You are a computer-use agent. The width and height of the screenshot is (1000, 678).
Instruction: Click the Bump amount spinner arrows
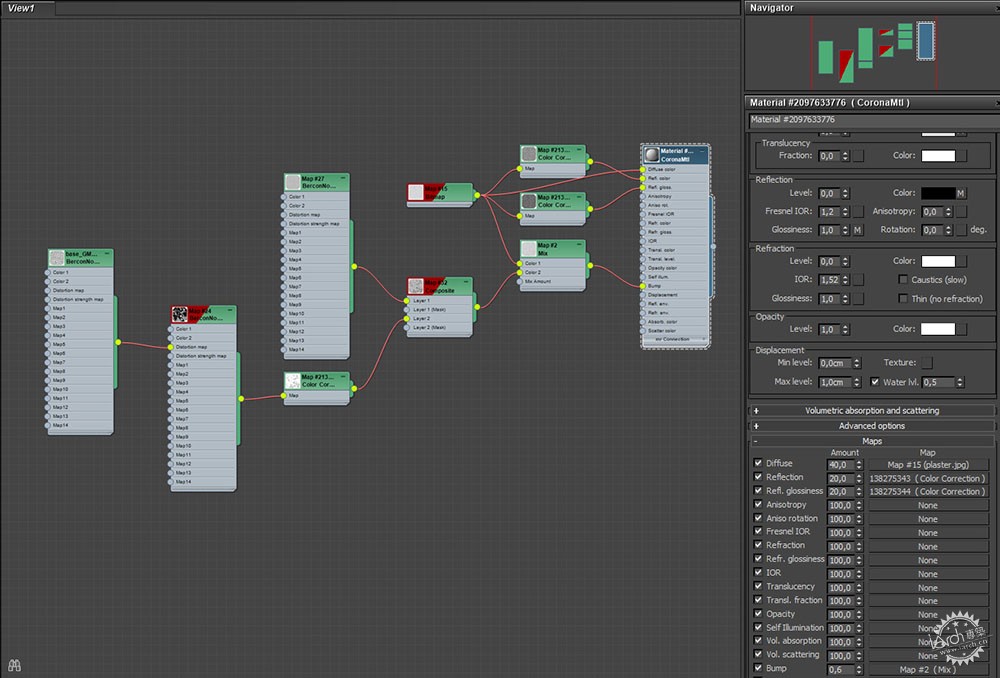859,669
